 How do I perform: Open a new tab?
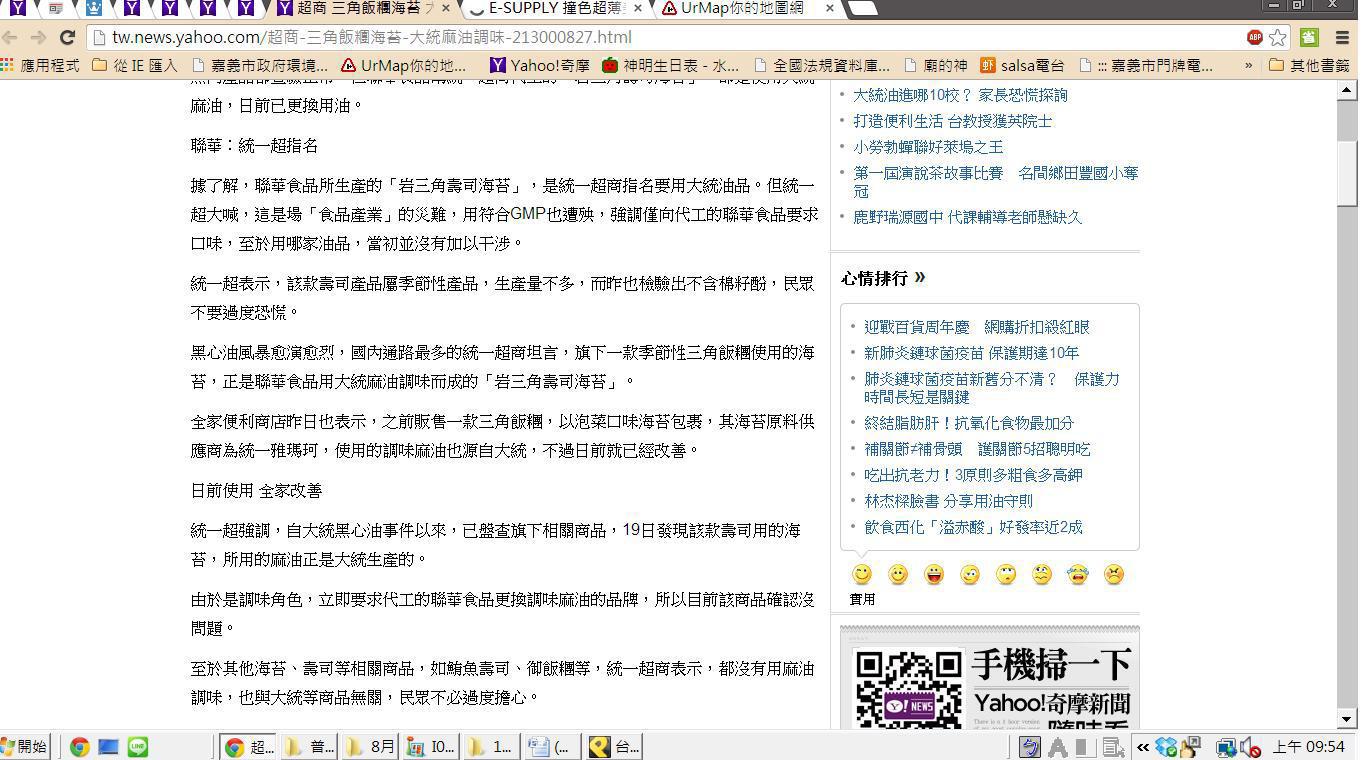click(862, 8)
